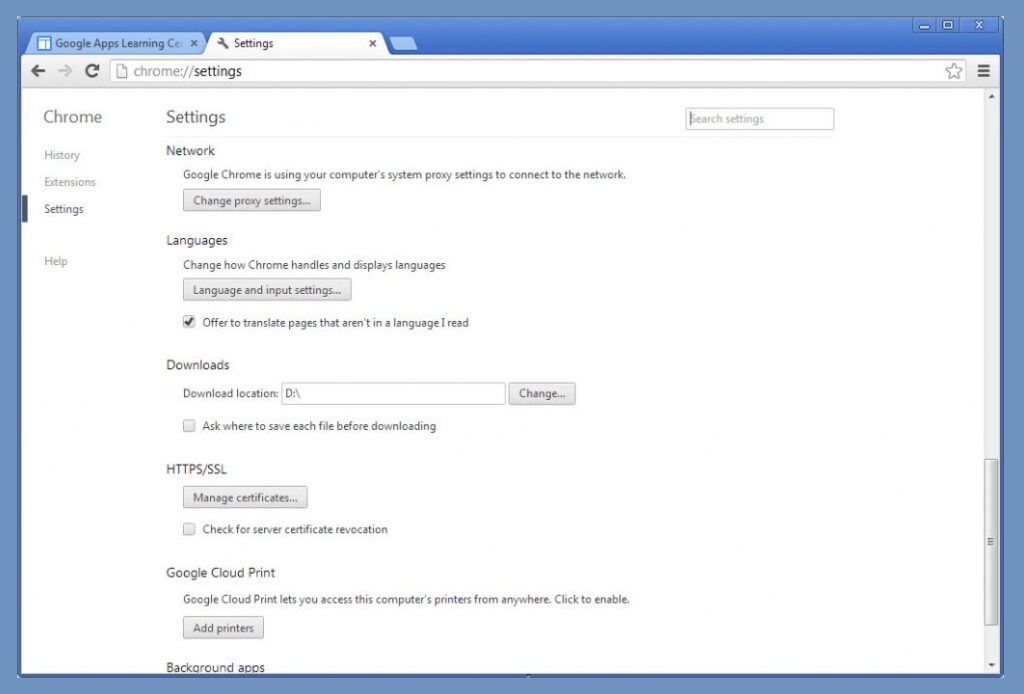
Task: Open the Chrome hamburger menu
Action: (983, 71)
